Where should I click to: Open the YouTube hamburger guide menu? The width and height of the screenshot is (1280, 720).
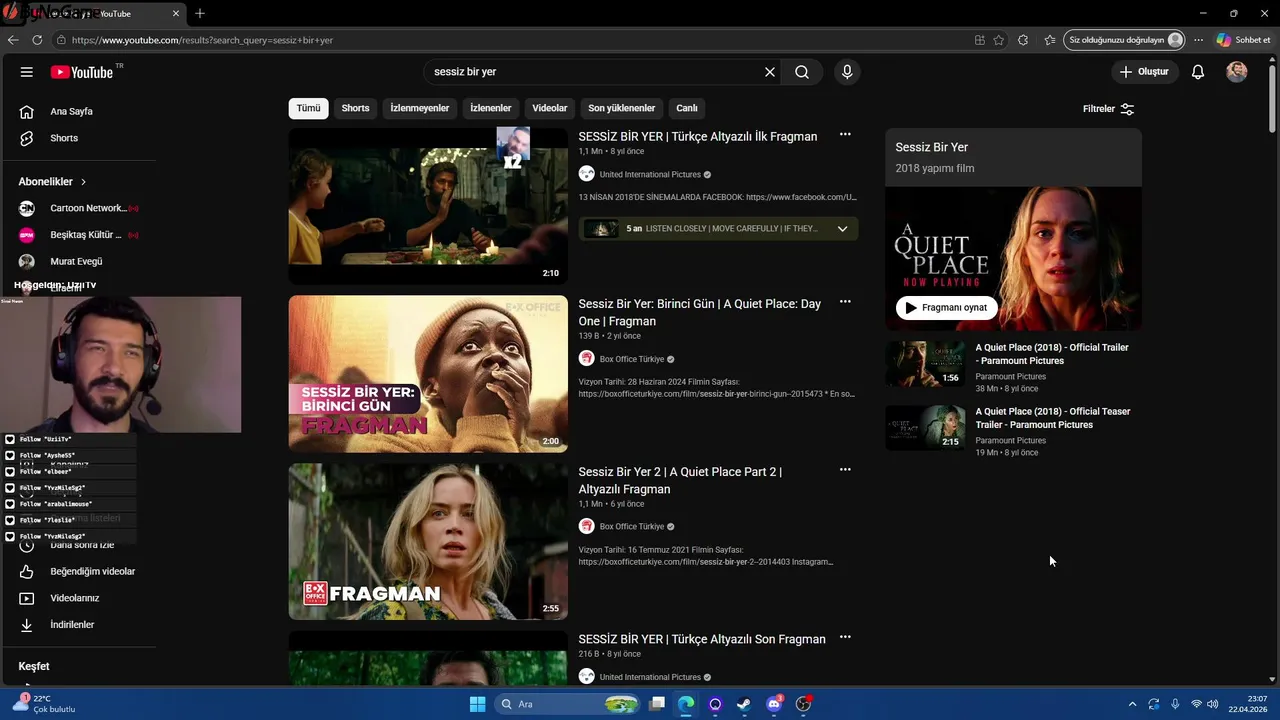point(27,72)
